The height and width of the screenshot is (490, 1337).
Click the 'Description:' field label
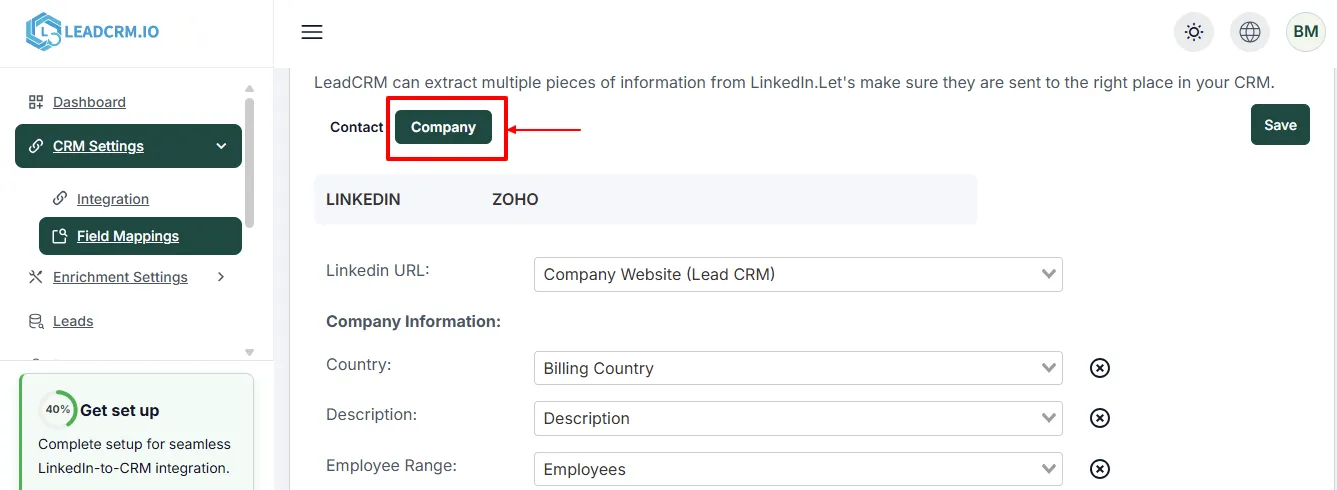coord(372,414)
